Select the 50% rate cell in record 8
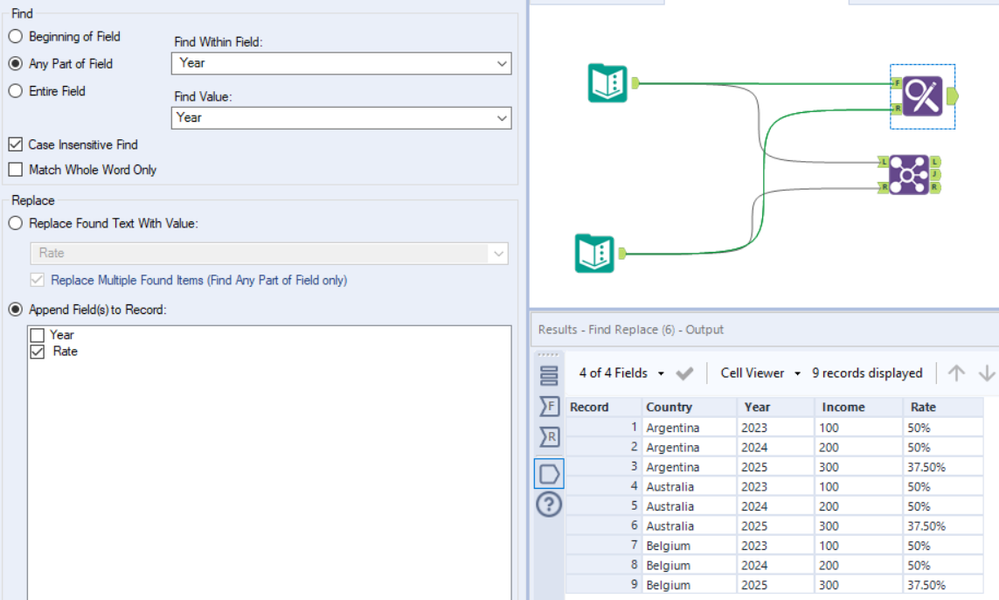 pyautogui.click(x=943, y=565)
